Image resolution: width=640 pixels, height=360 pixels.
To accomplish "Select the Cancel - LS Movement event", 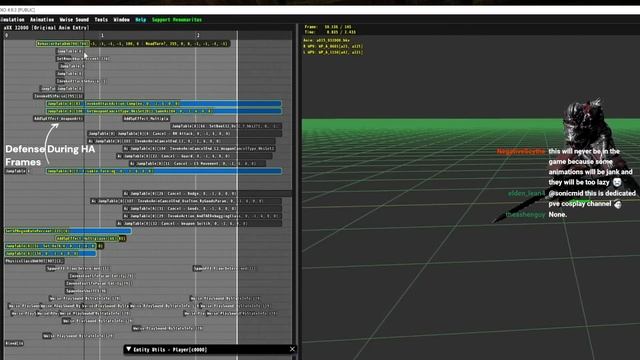I will click(198, 164).
